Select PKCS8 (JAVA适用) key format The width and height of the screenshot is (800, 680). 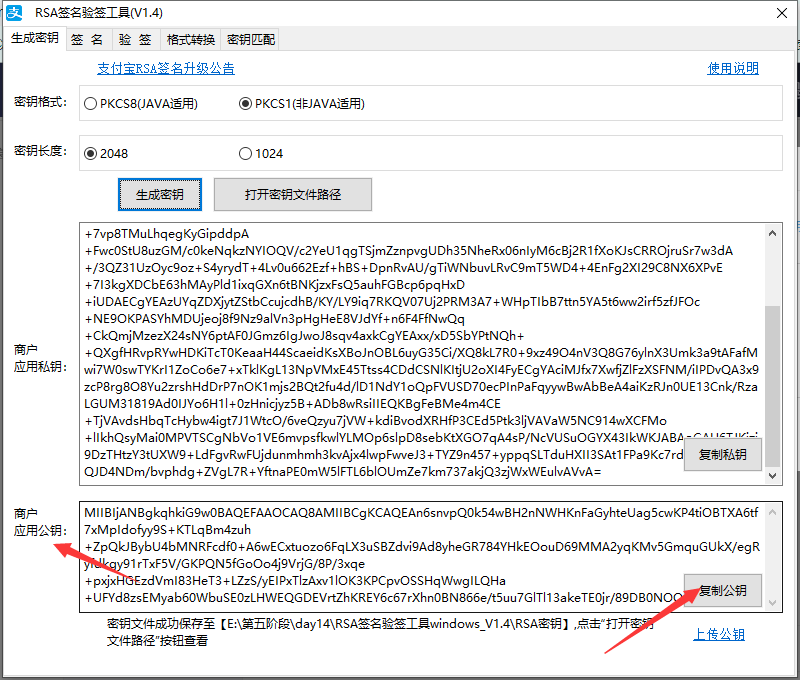point(91,103)
